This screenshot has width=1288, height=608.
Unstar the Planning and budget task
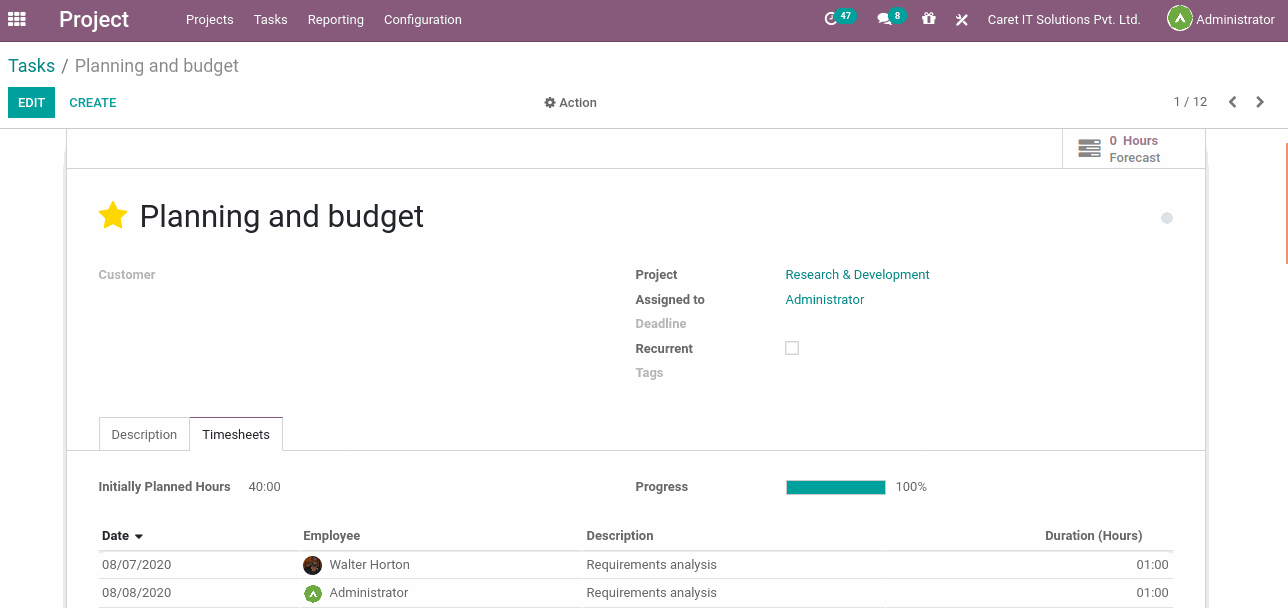coord(113,215)
